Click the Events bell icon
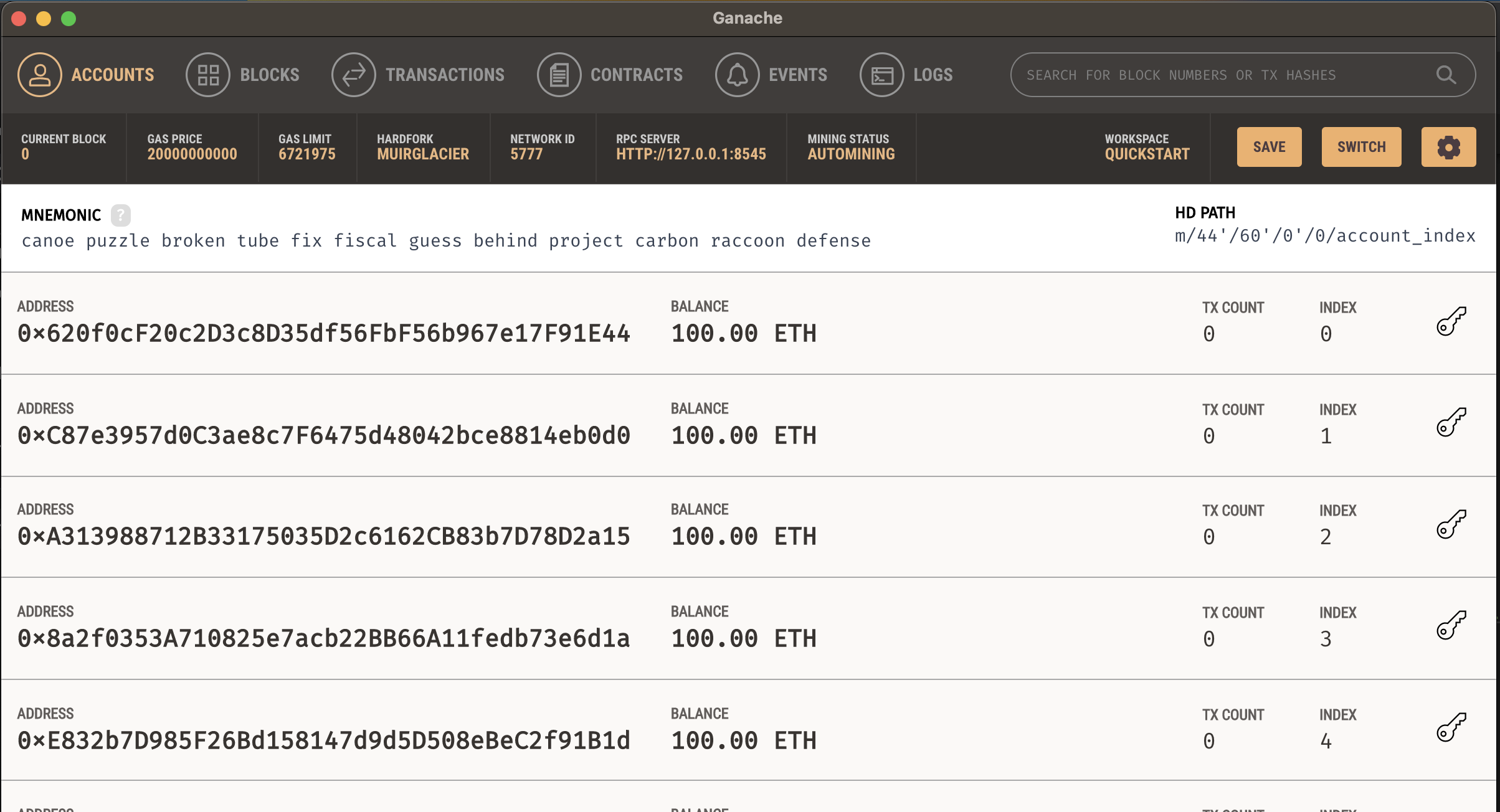The height and width of the screenshot is (812, 1500). [737, 75]
